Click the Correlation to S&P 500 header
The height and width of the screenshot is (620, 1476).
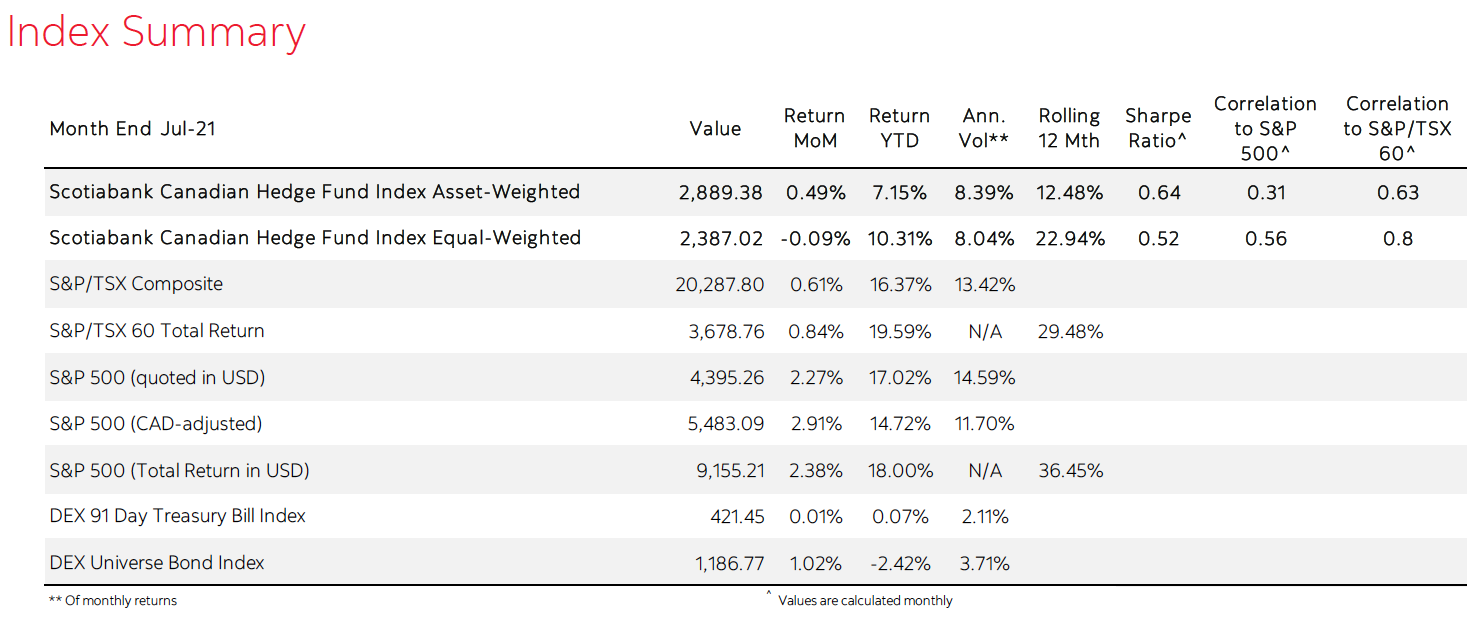tap(1265, 129)
